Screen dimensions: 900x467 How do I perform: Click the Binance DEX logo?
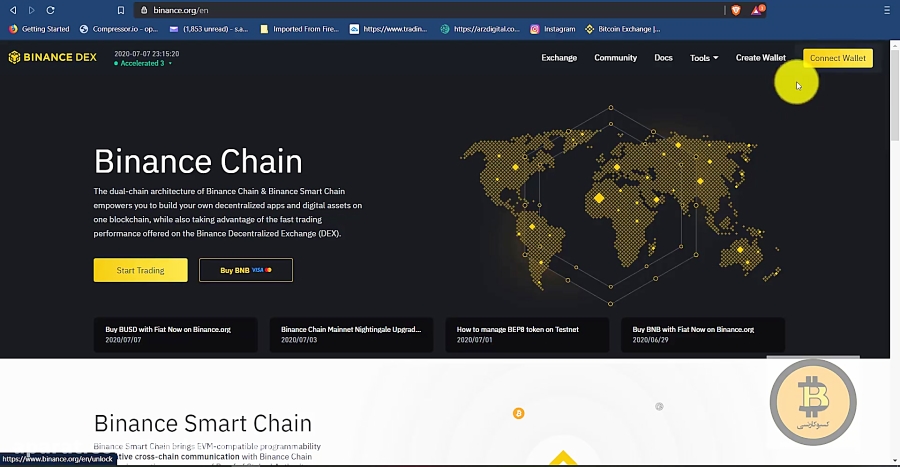52,57
